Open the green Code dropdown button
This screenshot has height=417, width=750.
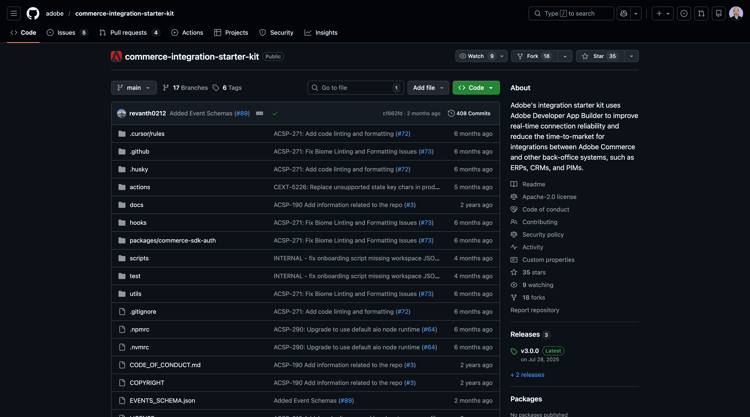click(476, 88)
